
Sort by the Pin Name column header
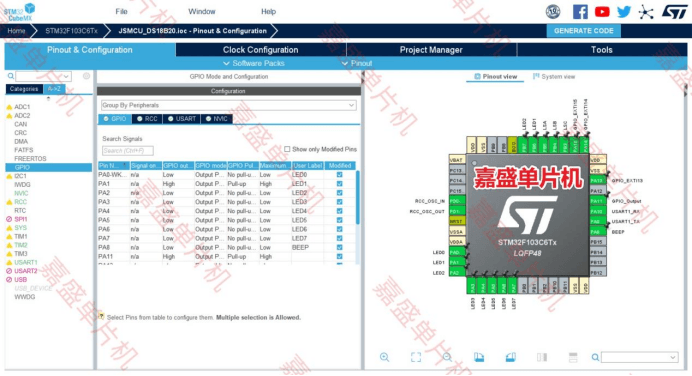[x=113, y=165]
